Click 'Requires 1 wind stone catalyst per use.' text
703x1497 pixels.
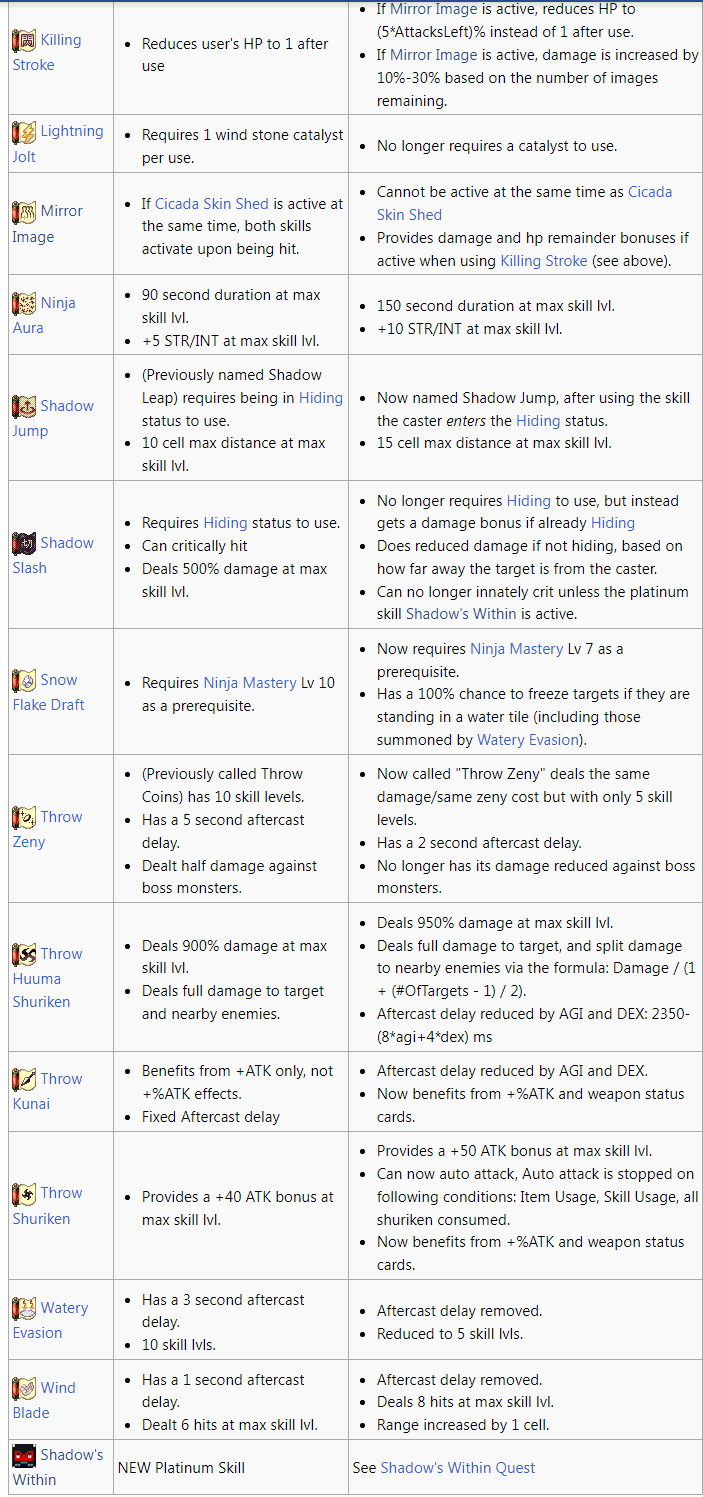click(x=243, y=146)
